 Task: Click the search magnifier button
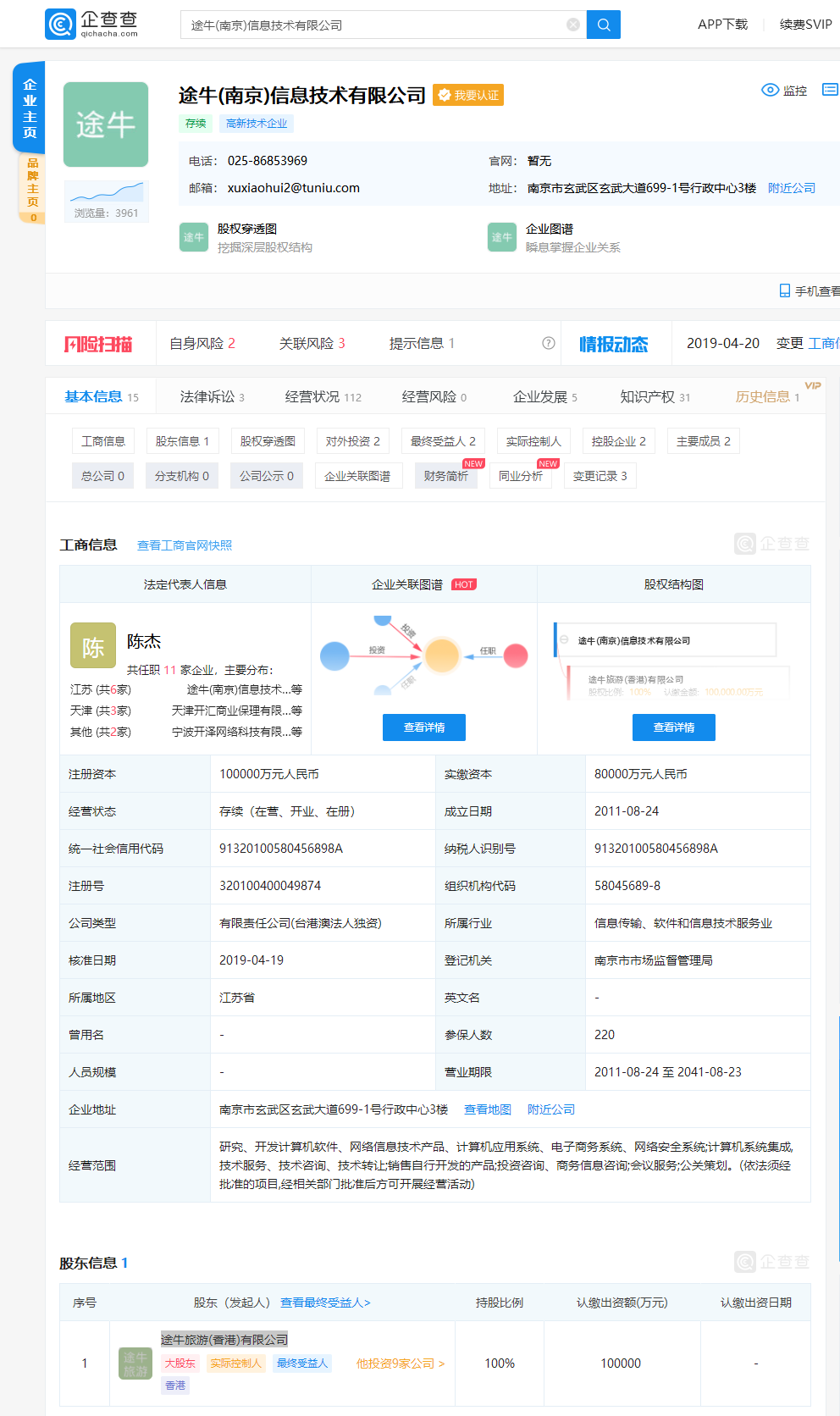[604, 25]
